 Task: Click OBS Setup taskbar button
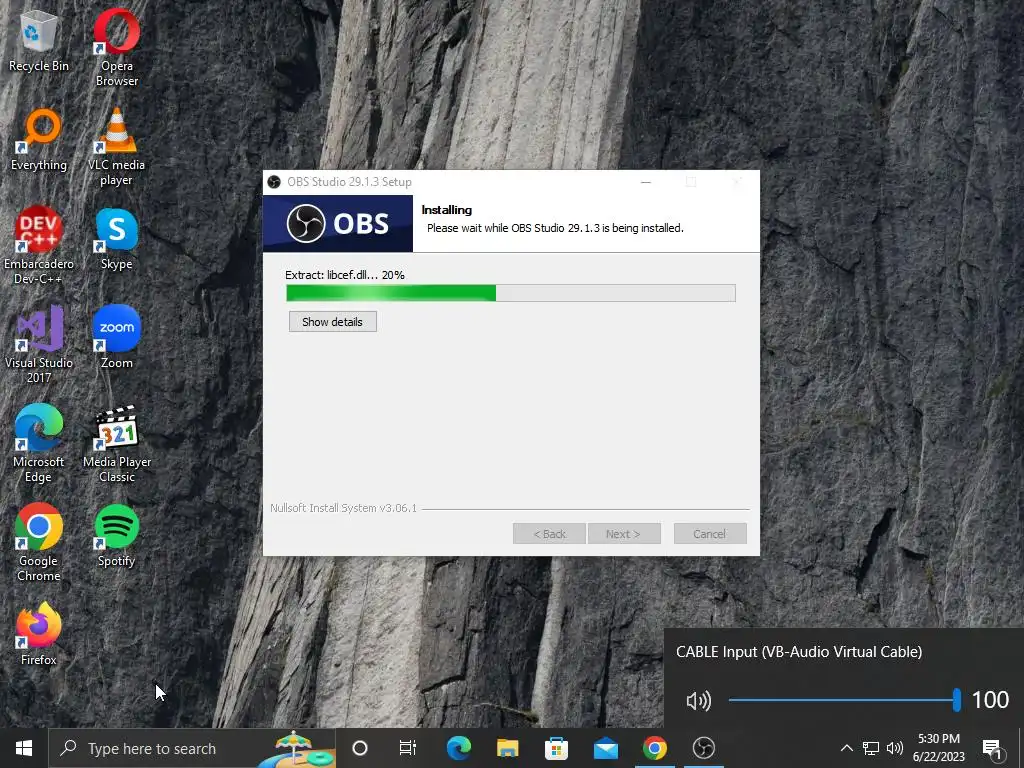[703, 748]
